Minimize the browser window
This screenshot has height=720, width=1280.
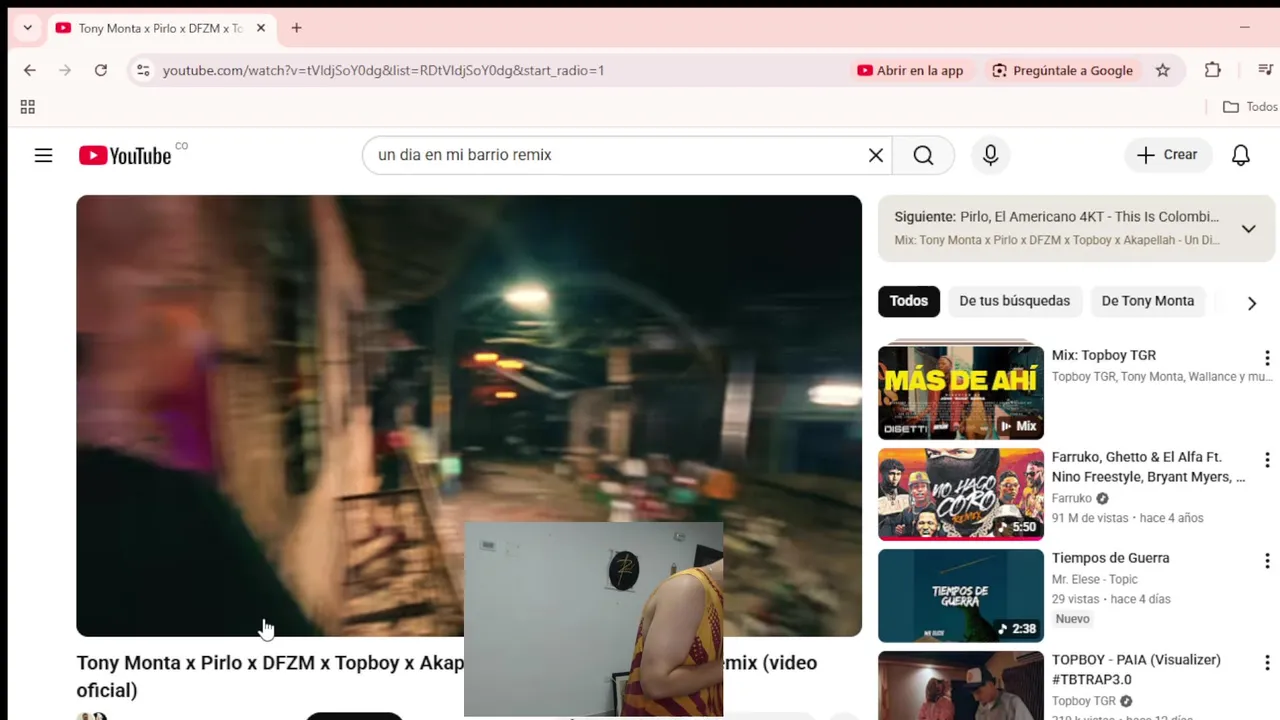pyautogui.click(x=1245, y=28)
